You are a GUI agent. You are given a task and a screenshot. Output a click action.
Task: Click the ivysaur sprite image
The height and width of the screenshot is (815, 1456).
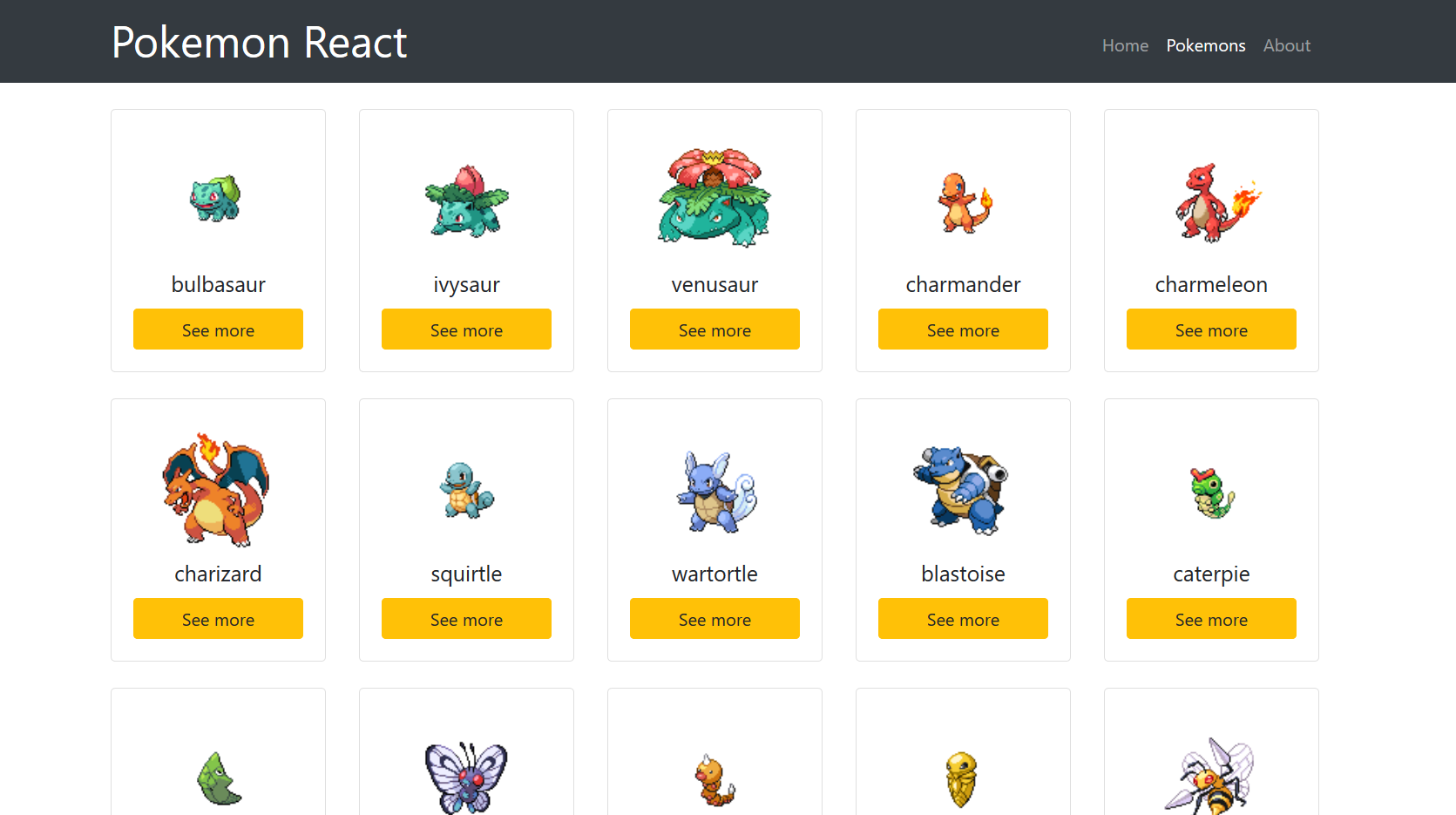(x=466, y=200)
